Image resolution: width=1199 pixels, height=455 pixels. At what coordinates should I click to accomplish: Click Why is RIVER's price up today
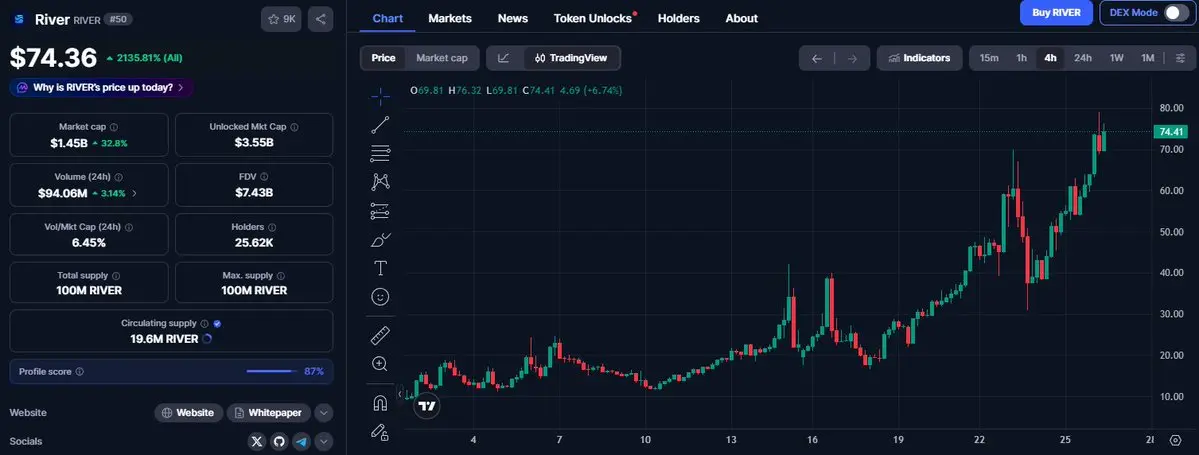[102, 88]
